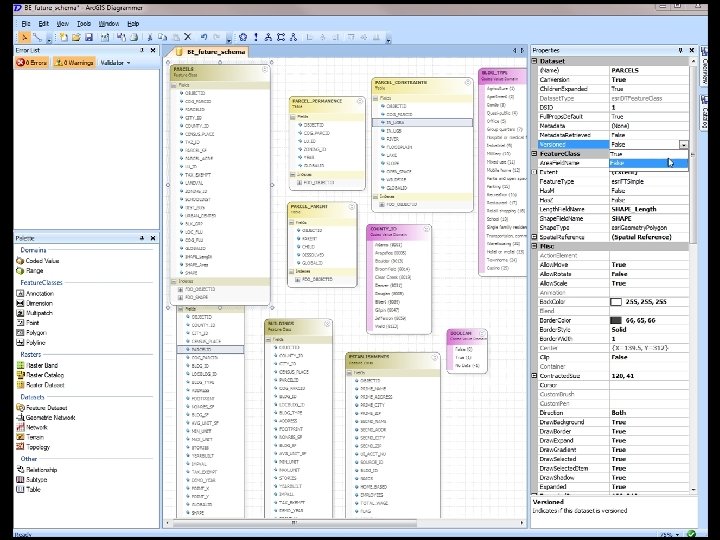Screen dimensions: 720x540
Task: Expand the SpatialReference property
Action: pos(534,237)
